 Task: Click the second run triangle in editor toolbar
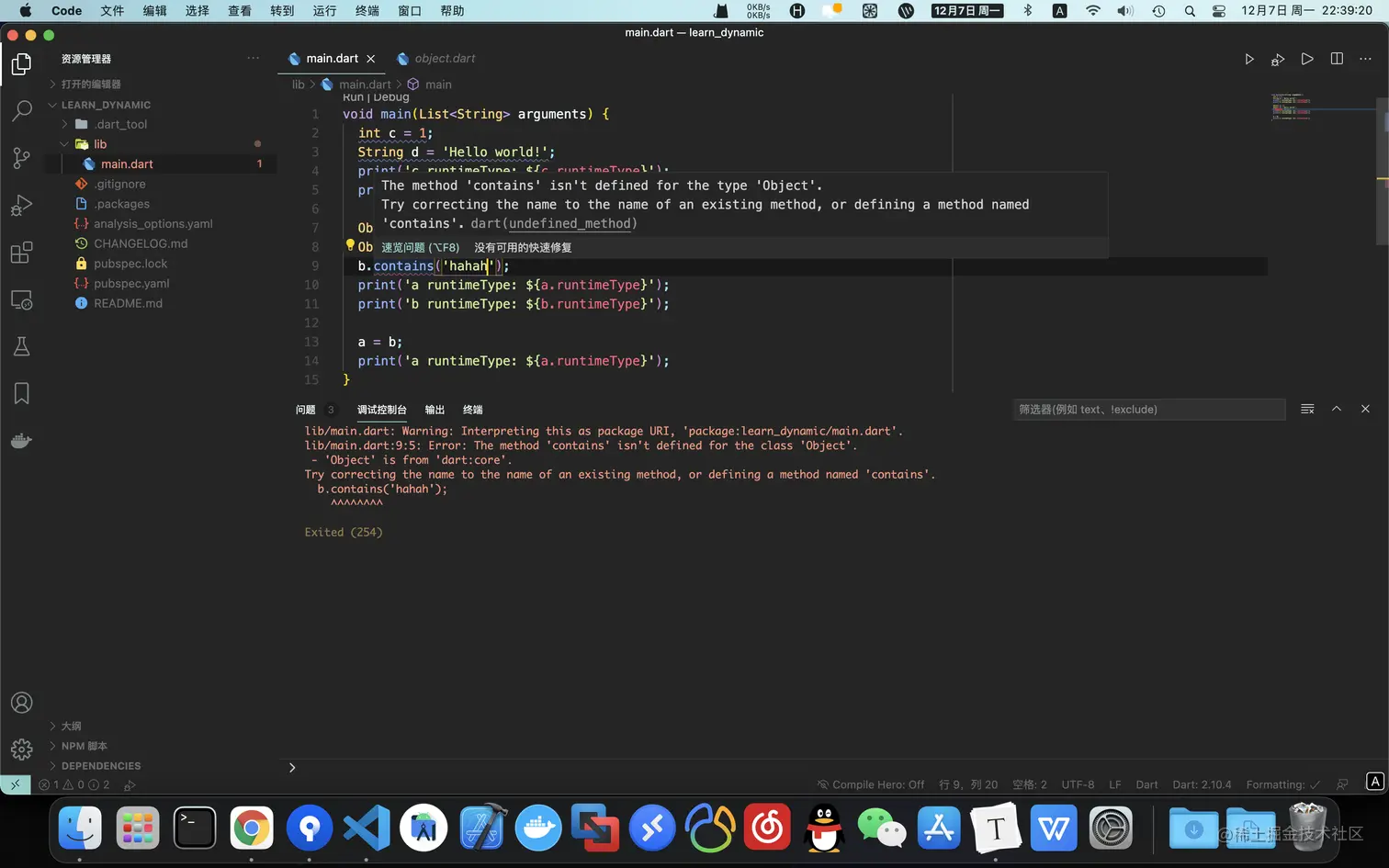point(1307,59)
